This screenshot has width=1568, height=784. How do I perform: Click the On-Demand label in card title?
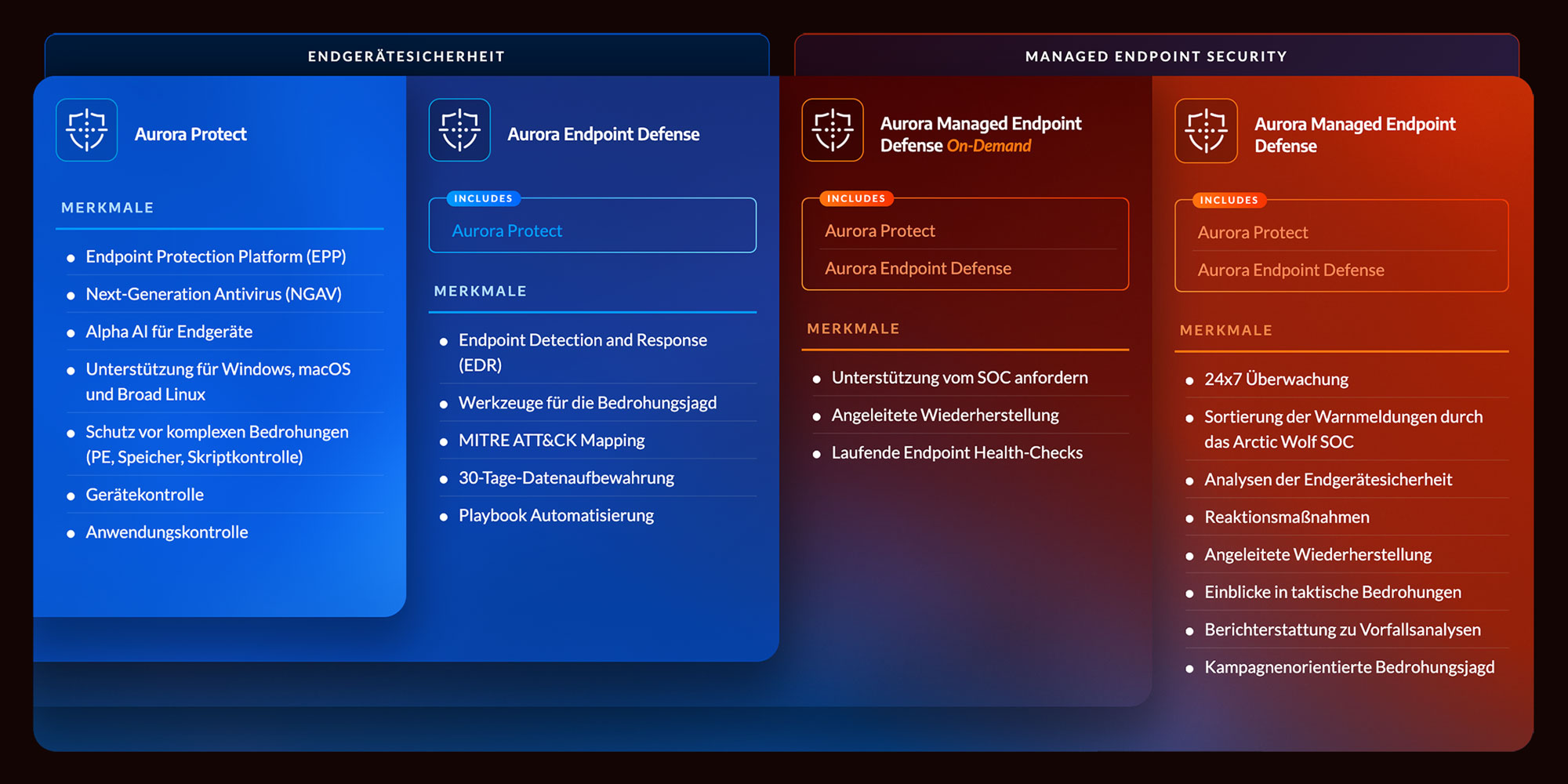coord(989,146)
